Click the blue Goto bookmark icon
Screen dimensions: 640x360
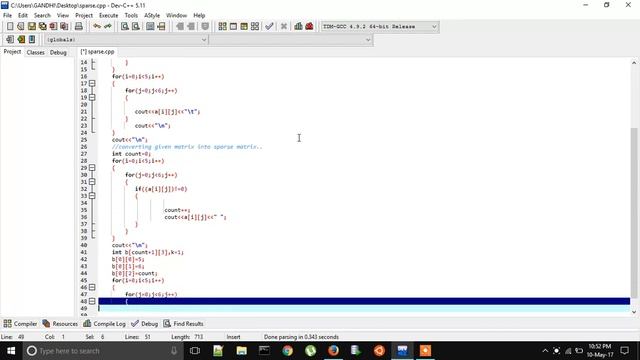coord(32,40)
